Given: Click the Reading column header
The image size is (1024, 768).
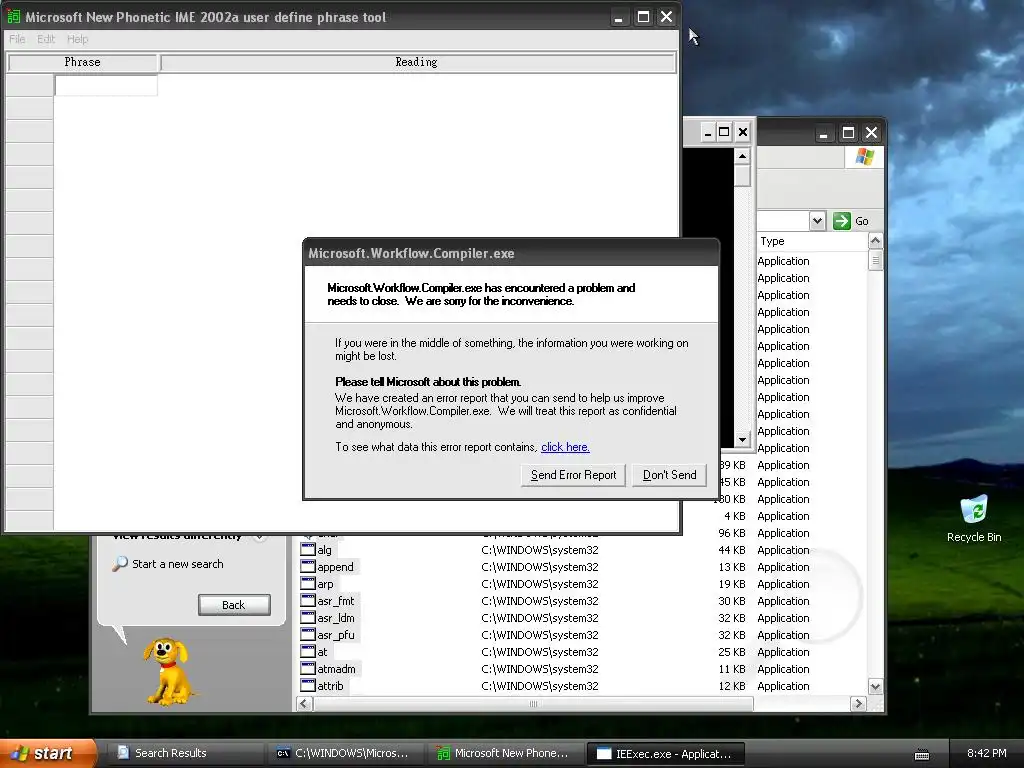Looking at the screenshot, I should (x=417, y=62).
